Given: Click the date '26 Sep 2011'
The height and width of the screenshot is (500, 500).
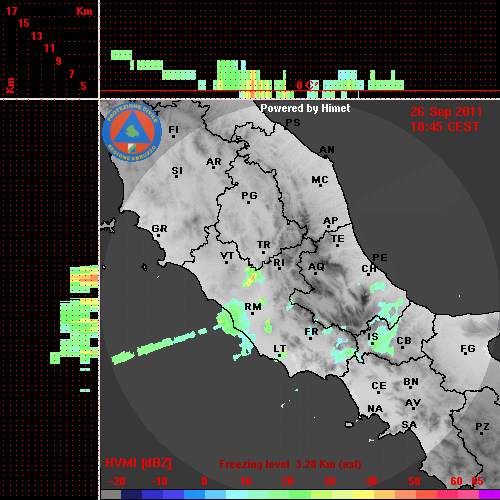Looking at the screenshot, I should pyautogui.click(x=446, y=112).
